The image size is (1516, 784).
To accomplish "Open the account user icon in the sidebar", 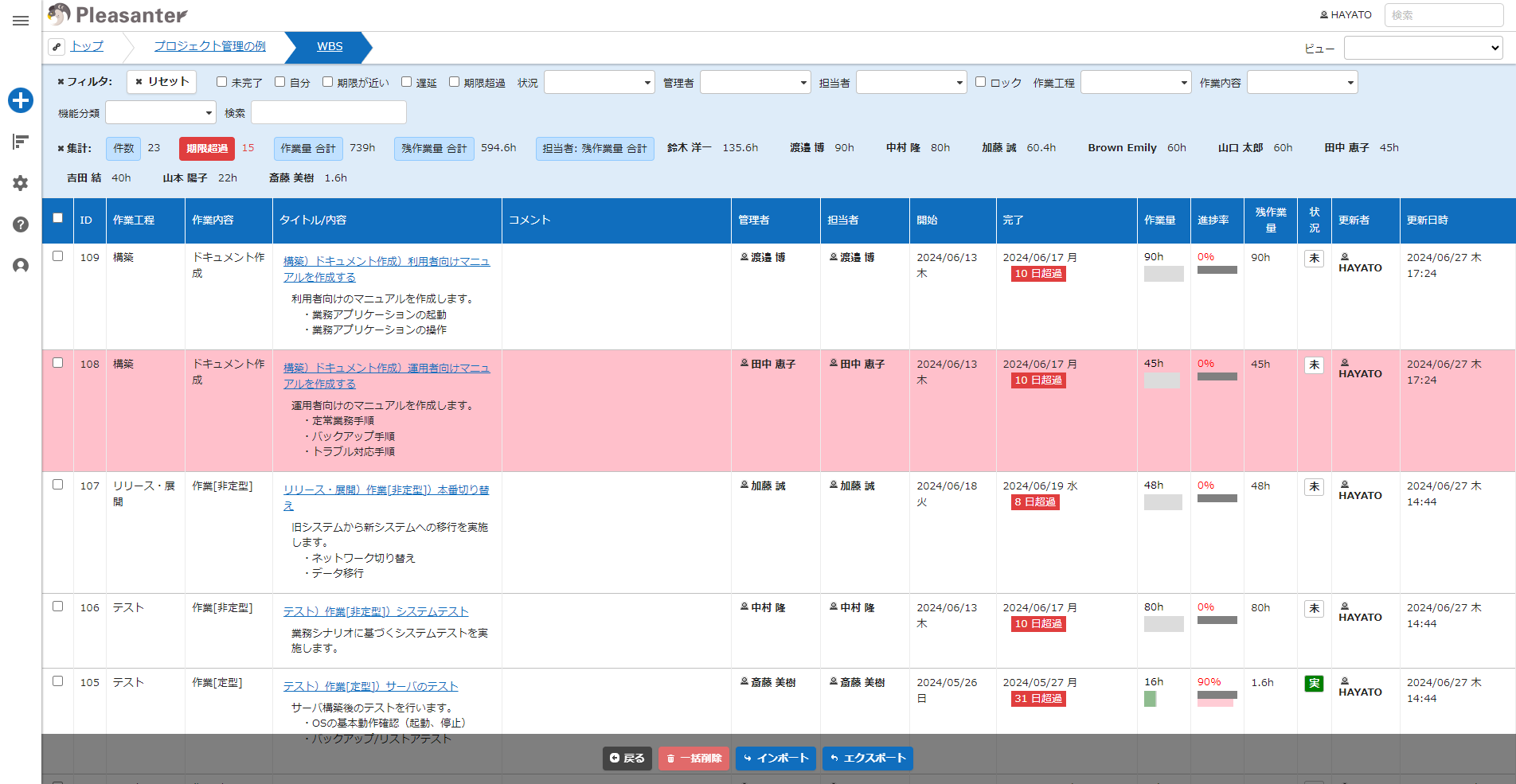I will tap(21, 266).
